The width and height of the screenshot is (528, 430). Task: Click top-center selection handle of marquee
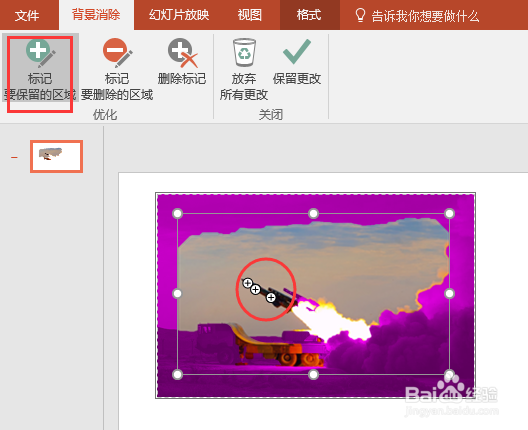pyautogui.click(x=314, y=213)
